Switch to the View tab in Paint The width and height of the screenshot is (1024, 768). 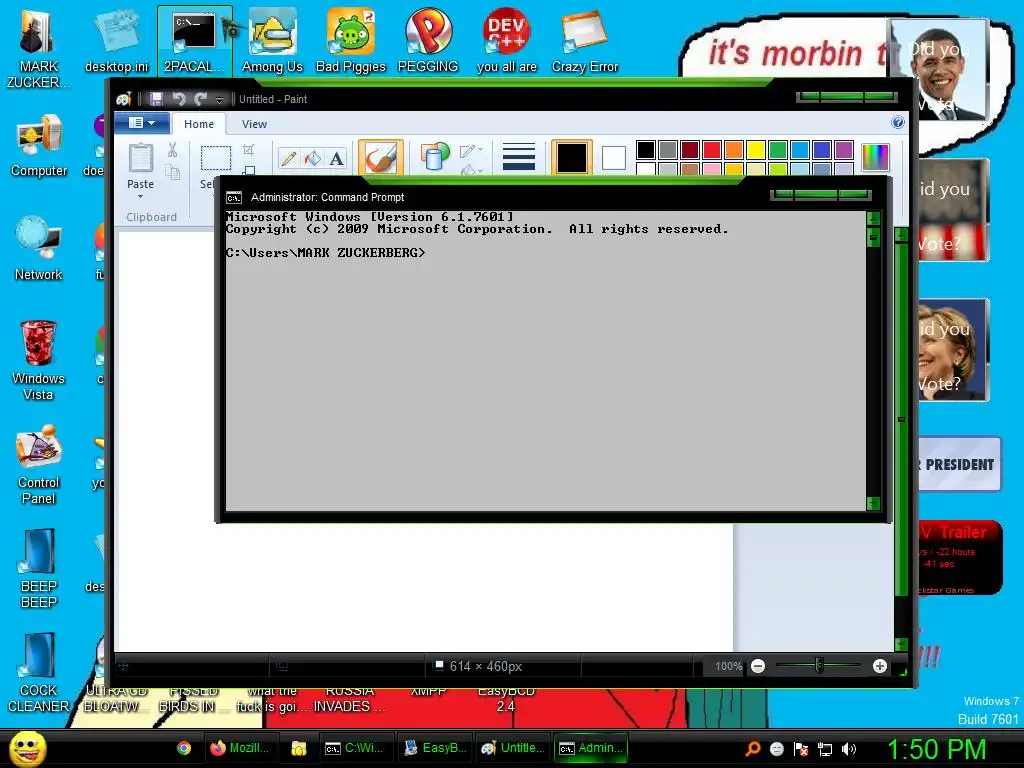254,123
